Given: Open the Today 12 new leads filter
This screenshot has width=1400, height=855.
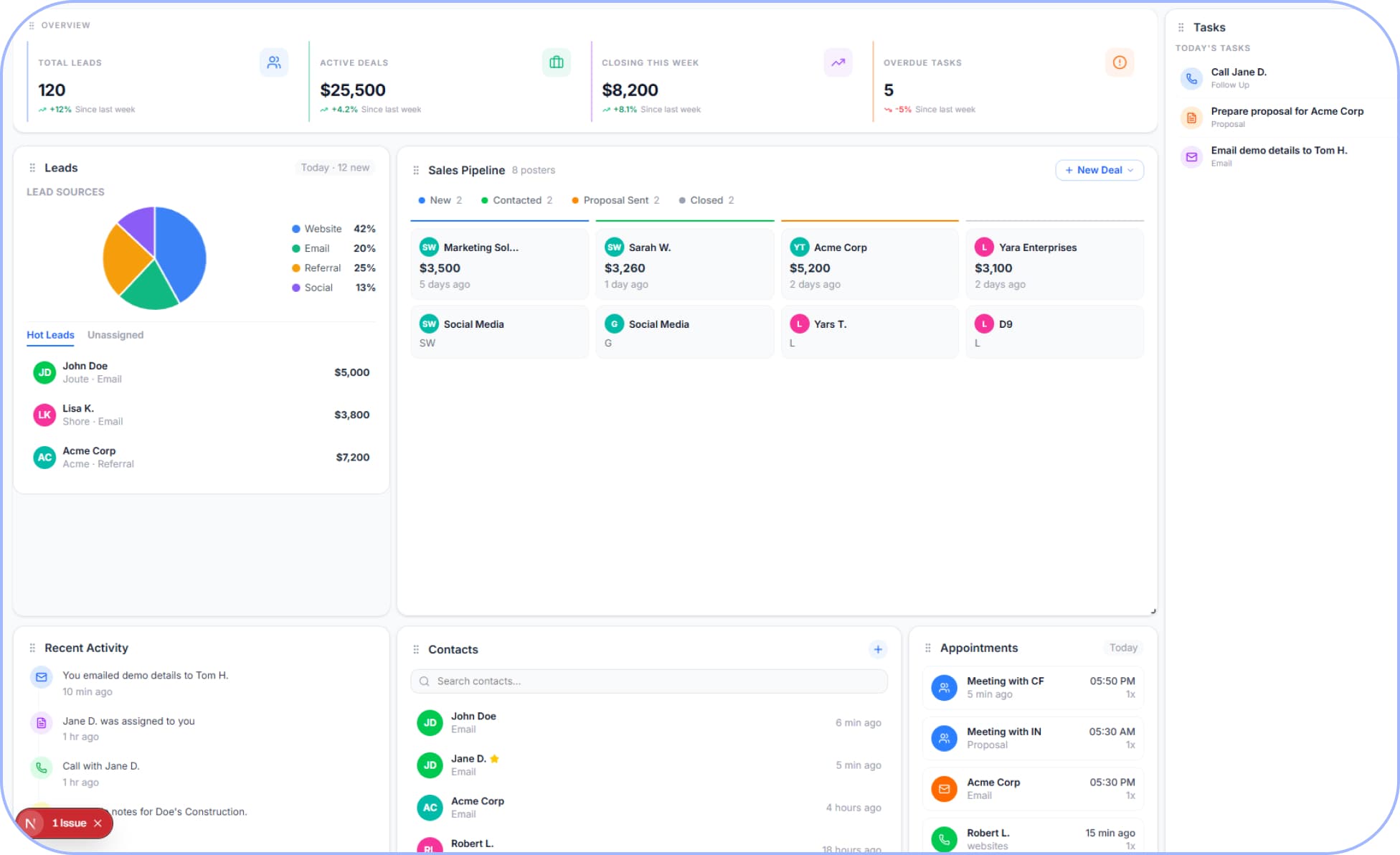Looking at the screenshot, I should click(335, 168).
